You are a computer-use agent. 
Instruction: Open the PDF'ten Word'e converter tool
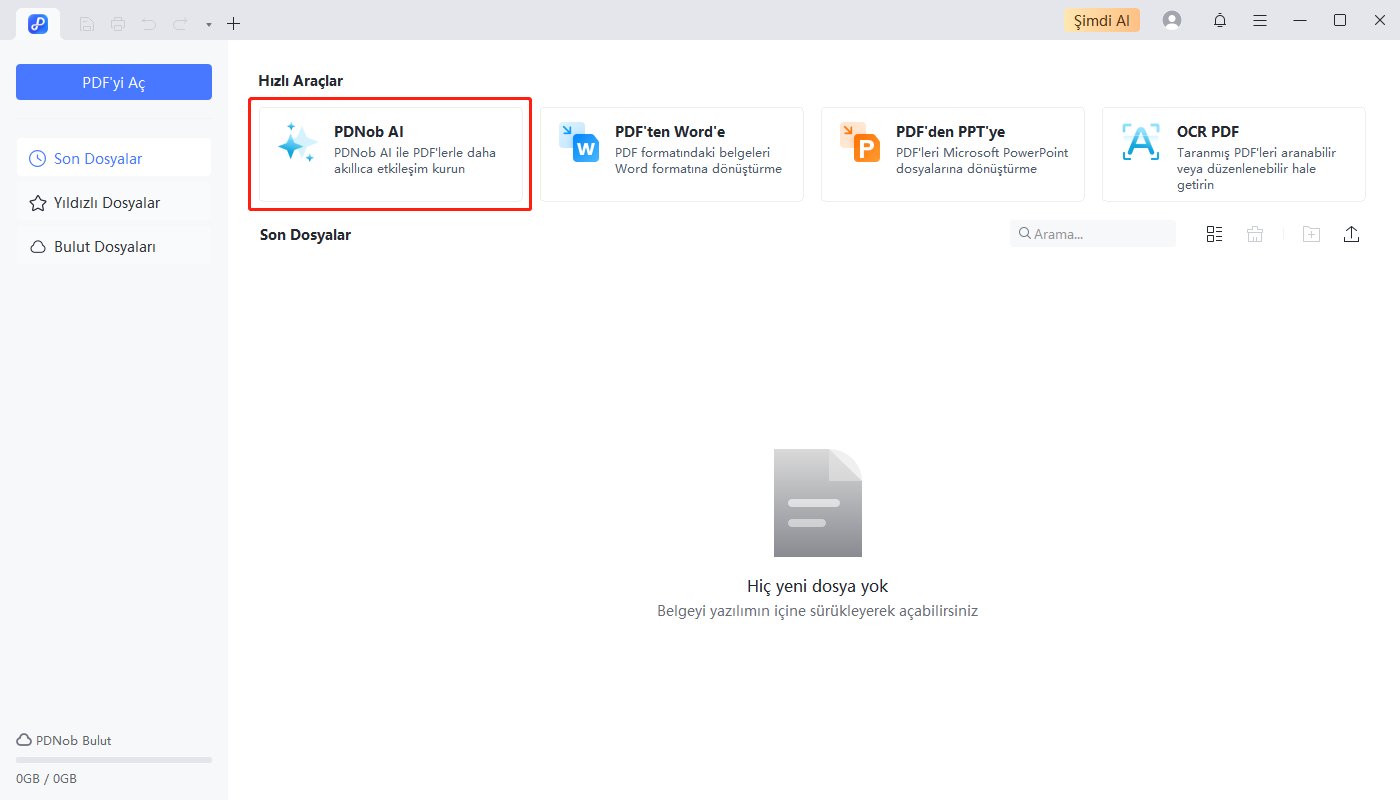click(671, 154)
